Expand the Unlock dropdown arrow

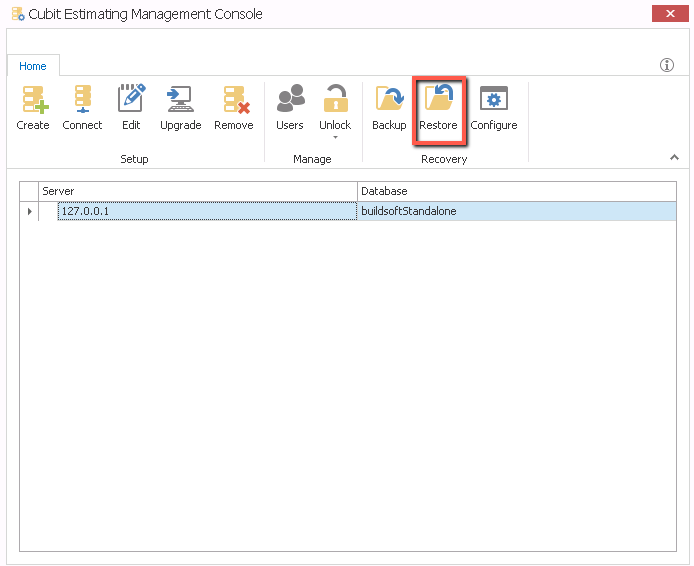coord(335,137)
